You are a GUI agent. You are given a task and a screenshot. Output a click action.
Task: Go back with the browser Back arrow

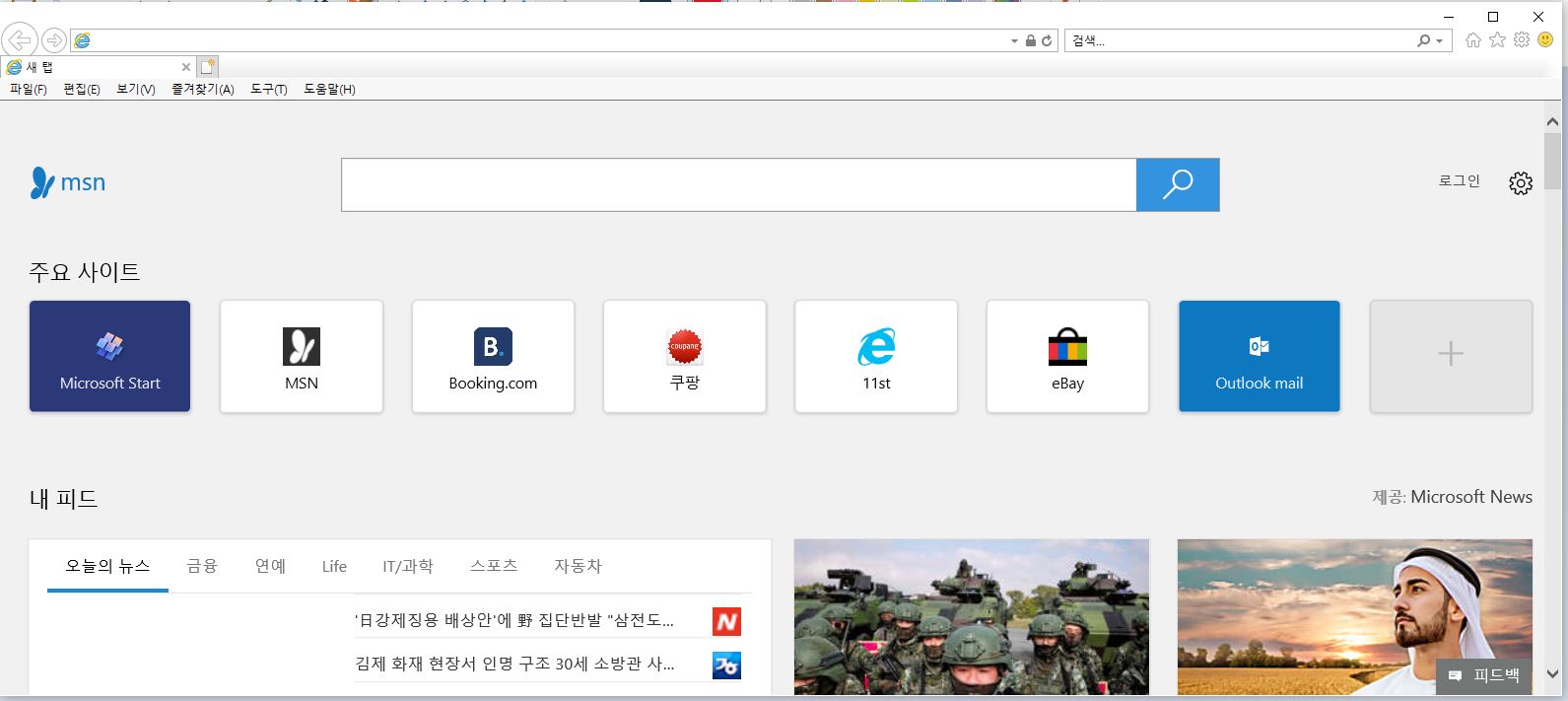tap(20, 40)
